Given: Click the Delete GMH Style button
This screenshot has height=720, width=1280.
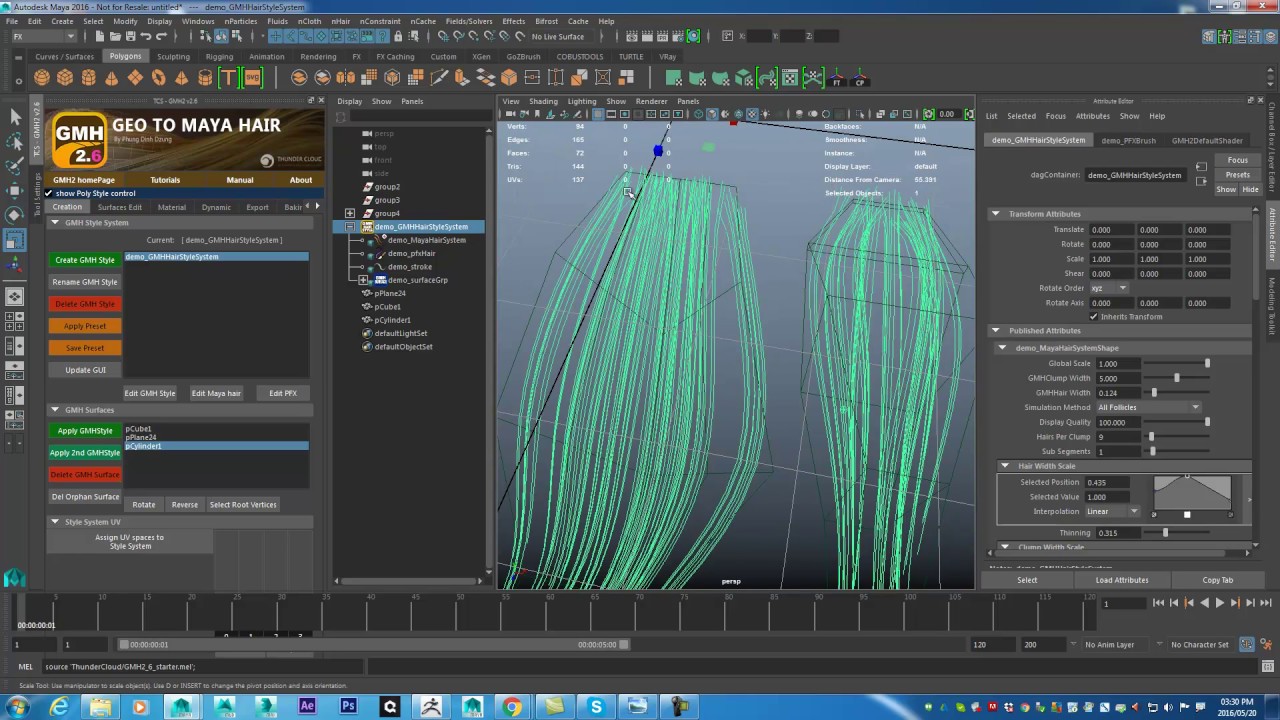Looking at the screenshot, I should click(x=85, y=304).
